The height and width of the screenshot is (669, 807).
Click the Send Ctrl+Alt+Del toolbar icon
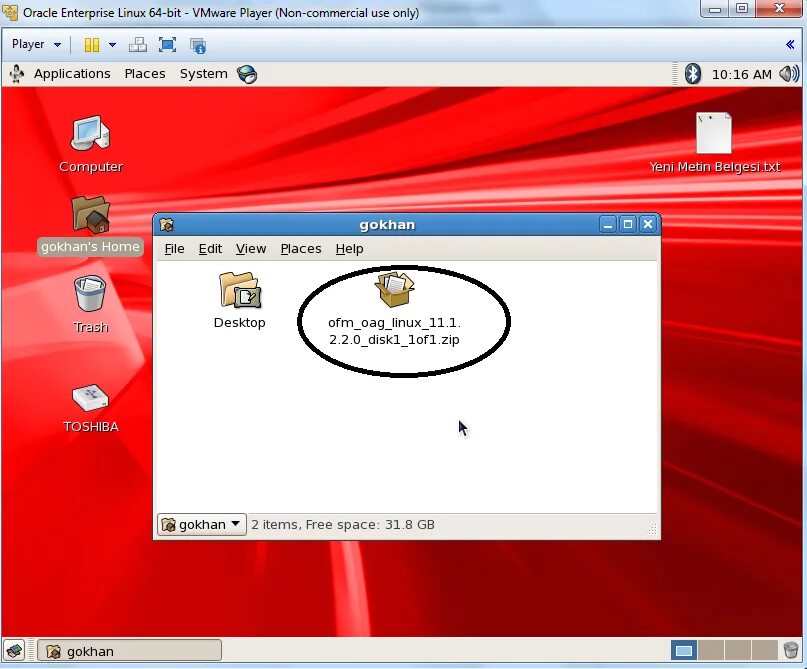(137, 45)
